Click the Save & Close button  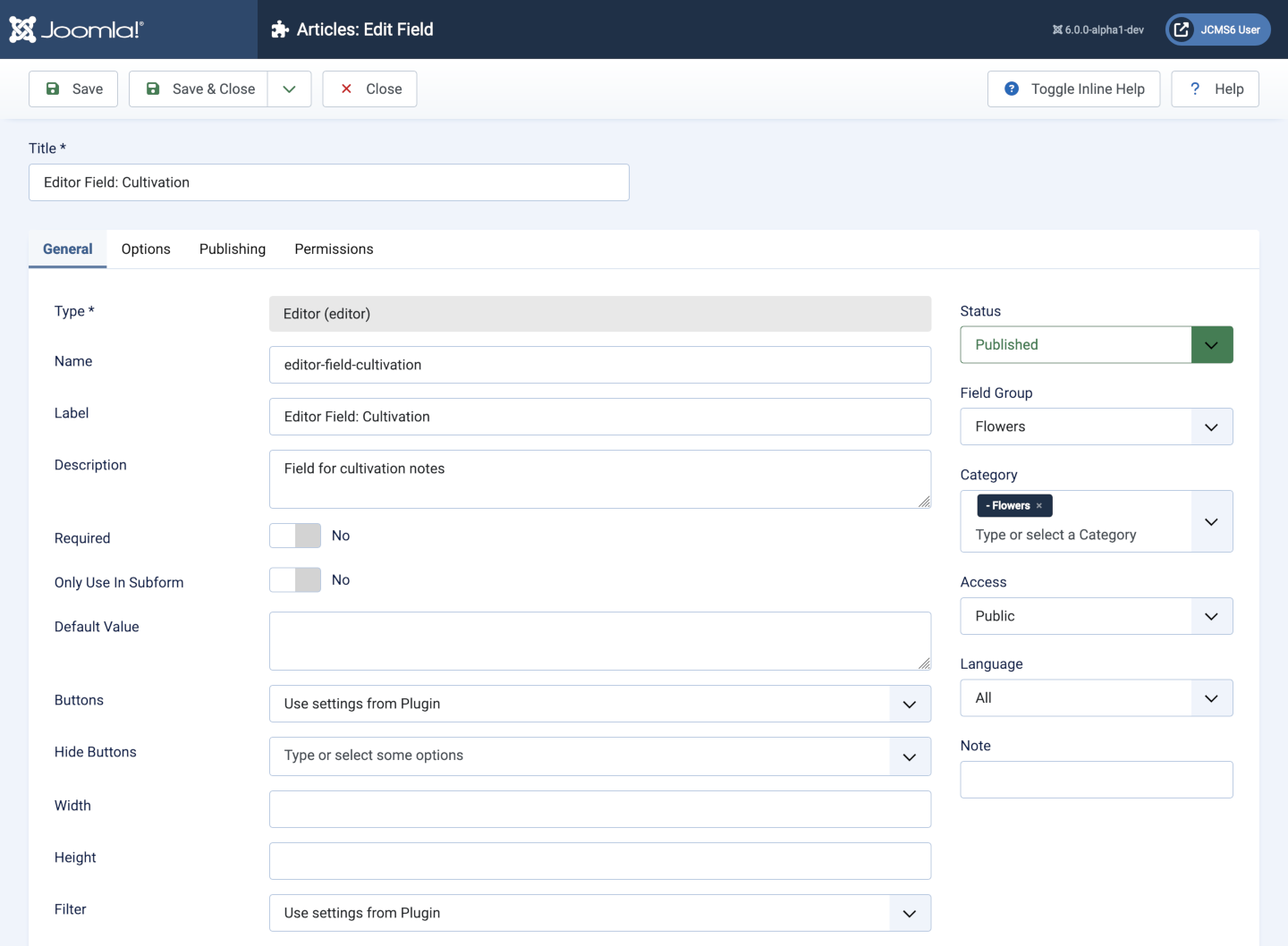coord(199,89)
